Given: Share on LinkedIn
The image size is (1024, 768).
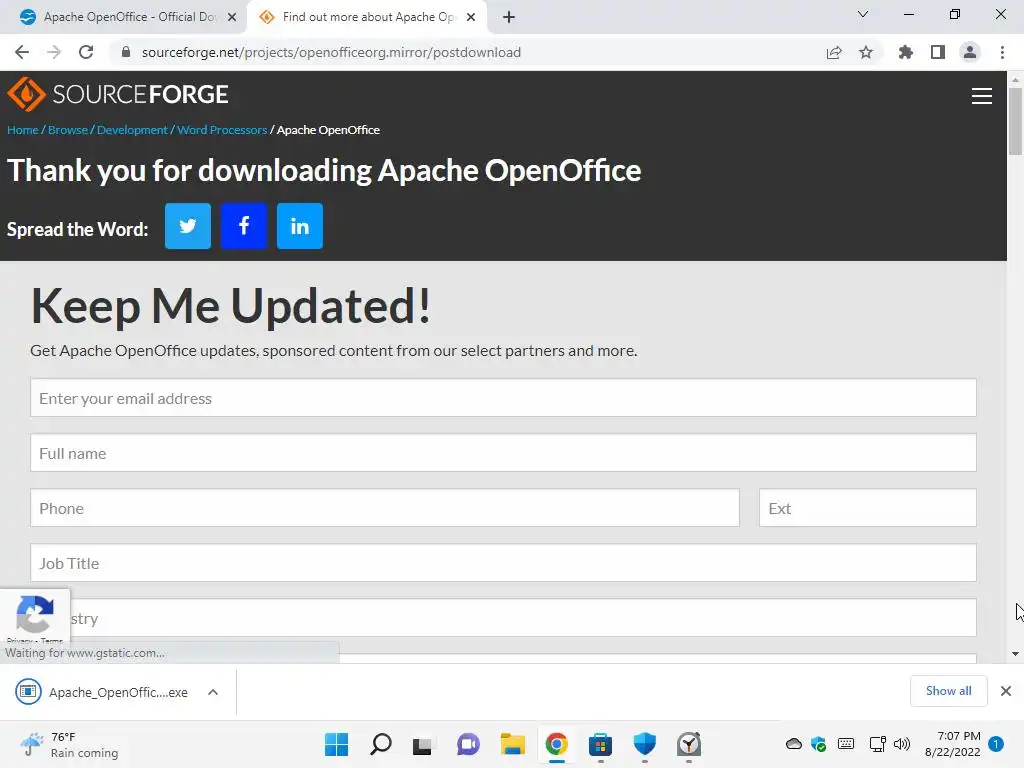Looking at the screenshot, I should click(x=300, y=226).
